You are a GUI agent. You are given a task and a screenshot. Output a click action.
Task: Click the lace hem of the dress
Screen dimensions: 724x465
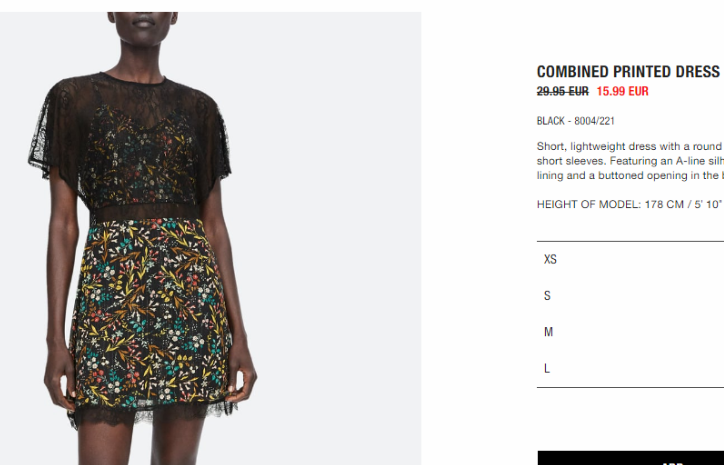(152, 412)
